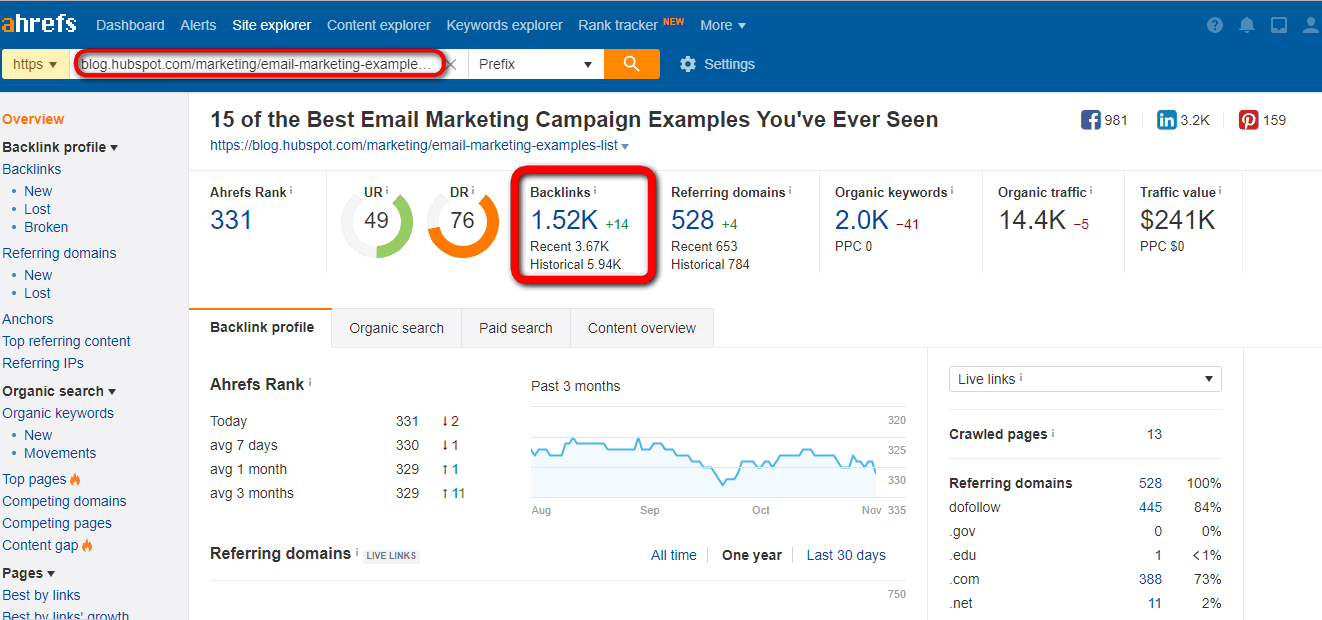
Task: Click the info icon next to UR
Action: click(x=387, y=190)
